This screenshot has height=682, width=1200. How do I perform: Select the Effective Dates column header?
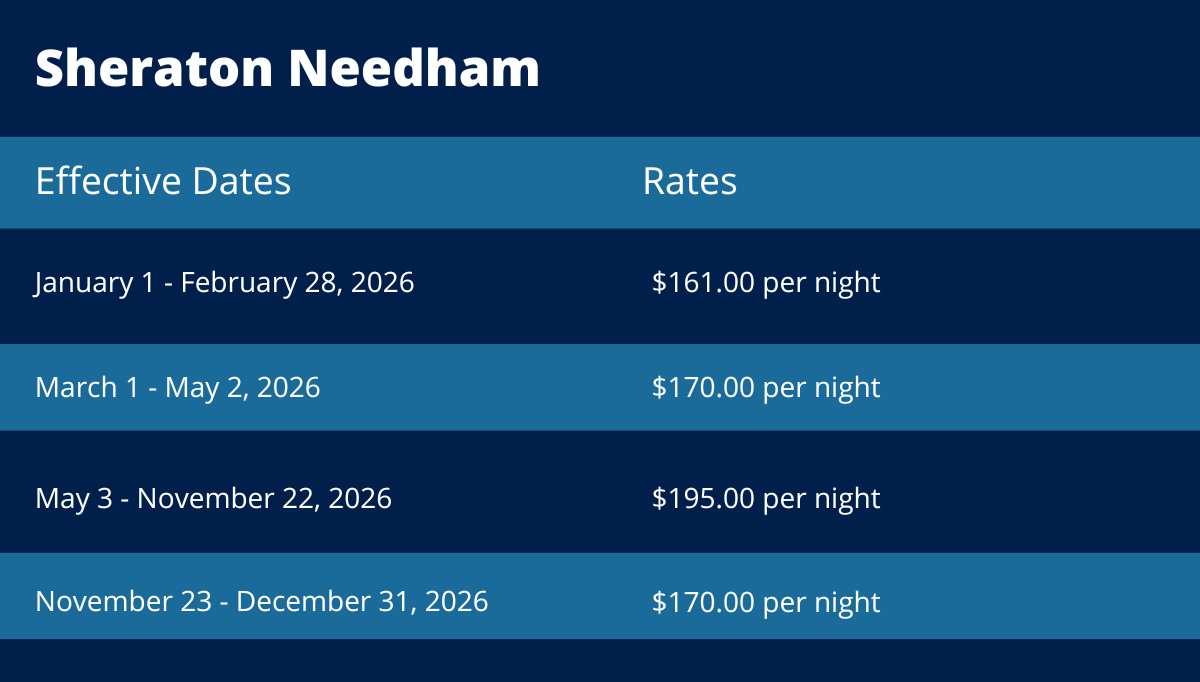click(163, 181)
